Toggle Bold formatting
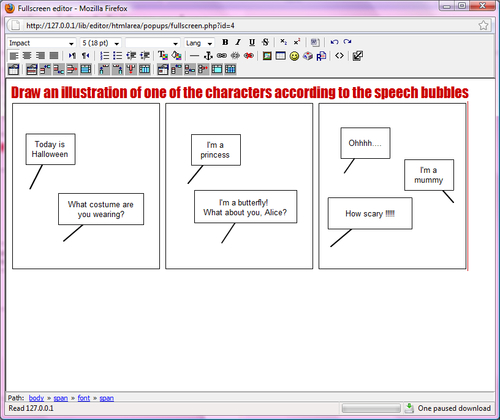 tap(225, 42)
